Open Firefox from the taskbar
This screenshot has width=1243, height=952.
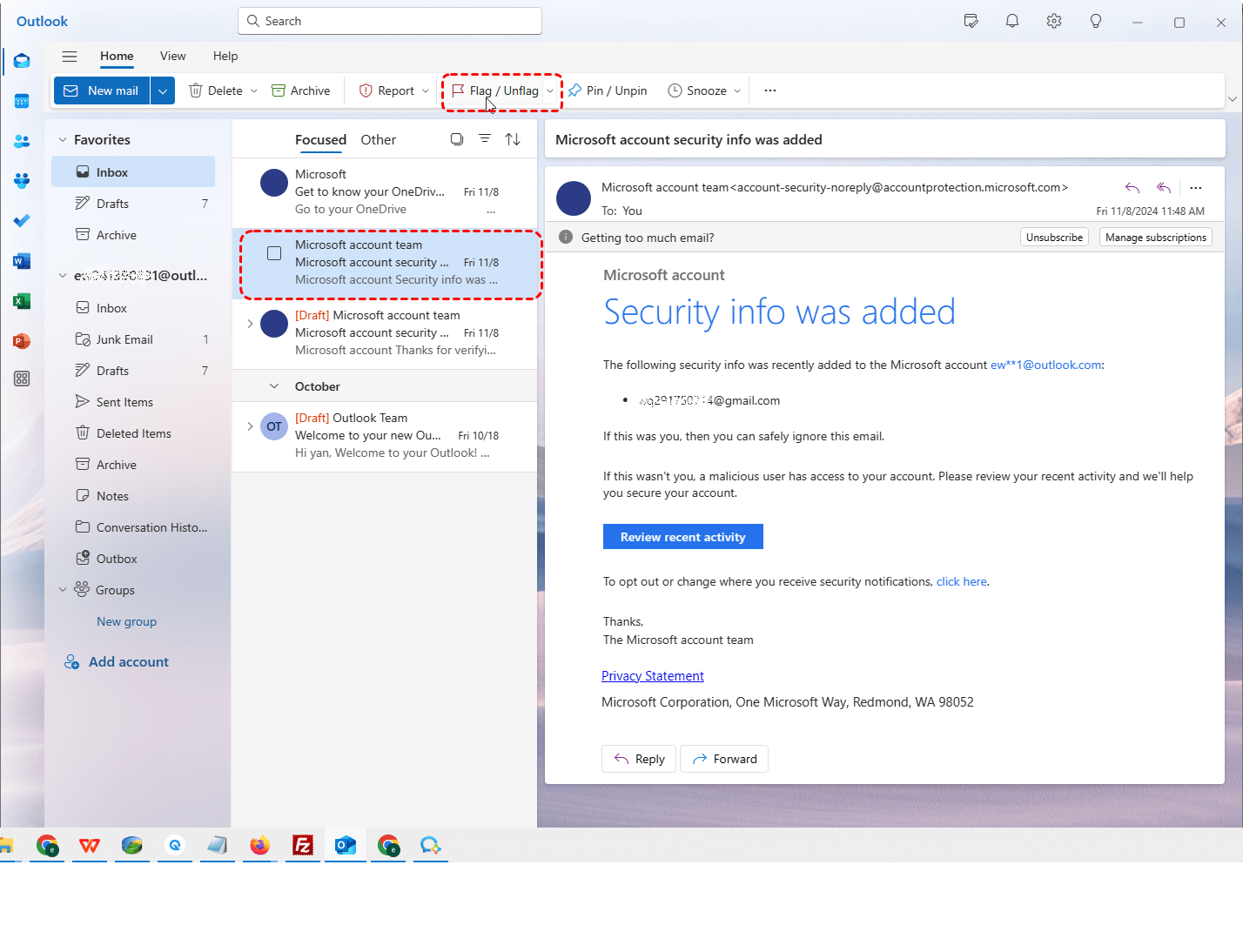259,845
